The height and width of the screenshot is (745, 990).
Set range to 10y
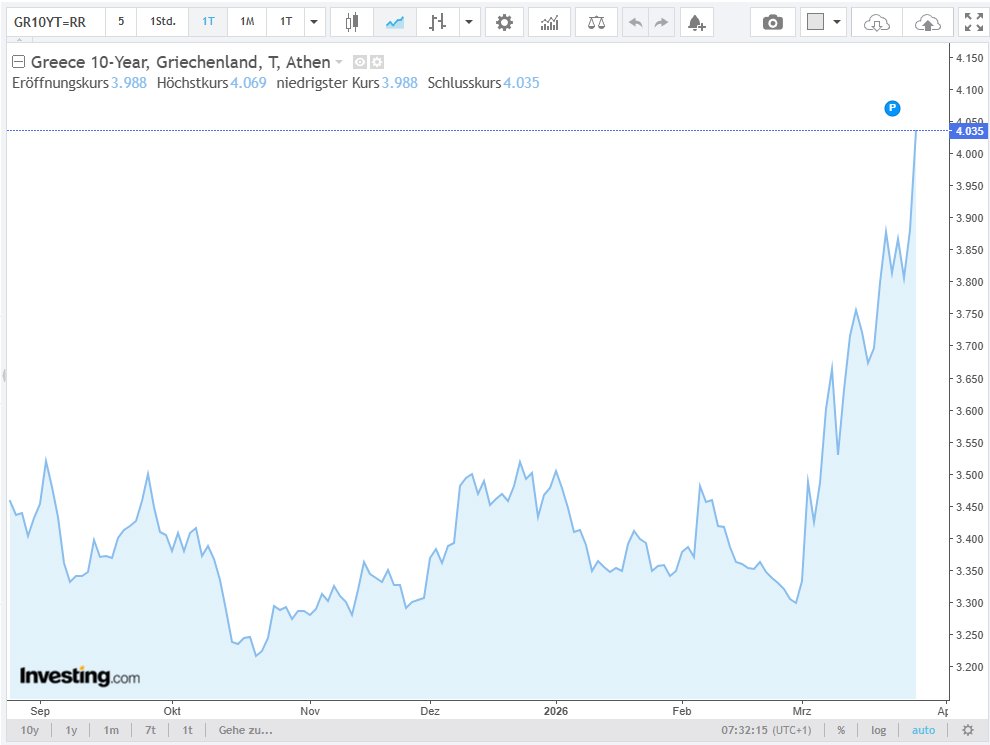click(30, 730)
